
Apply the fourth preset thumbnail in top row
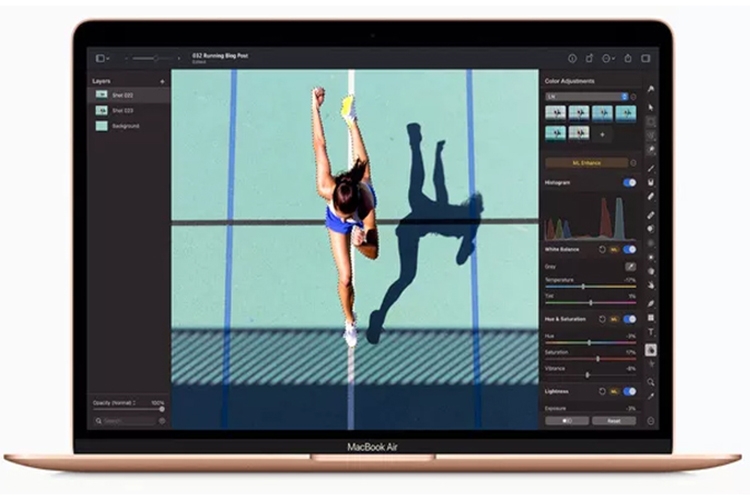[x=626, y=113]
